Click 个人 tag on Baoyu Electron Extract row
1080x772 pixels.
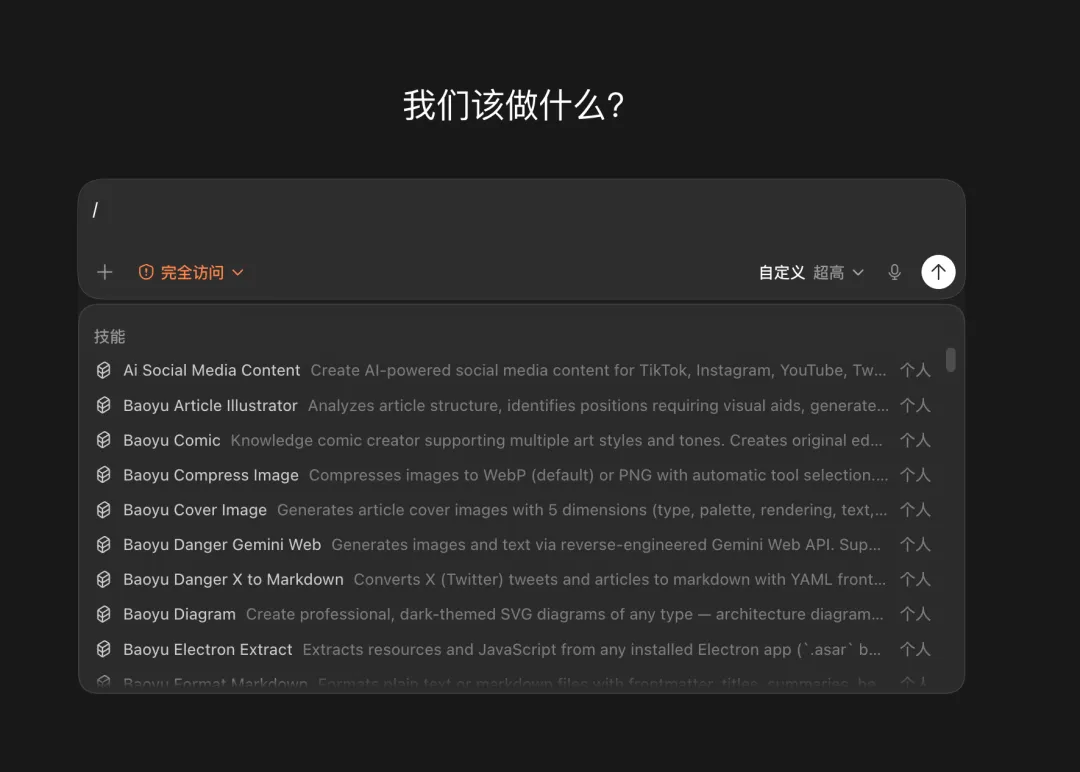coord(915,649)
